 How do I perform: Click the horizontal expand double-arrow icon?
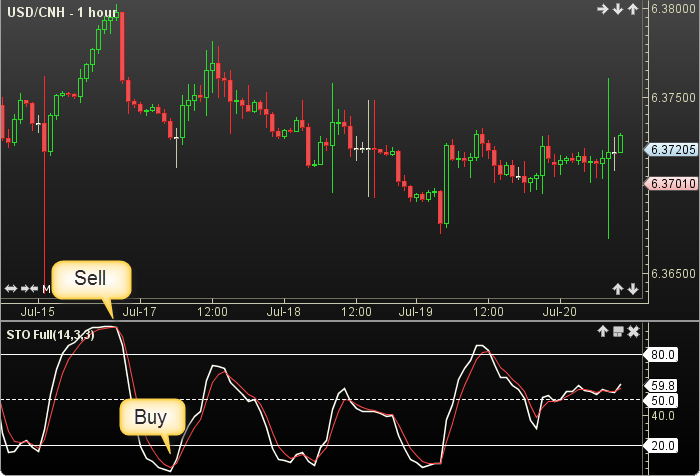(x=11, y=289)
